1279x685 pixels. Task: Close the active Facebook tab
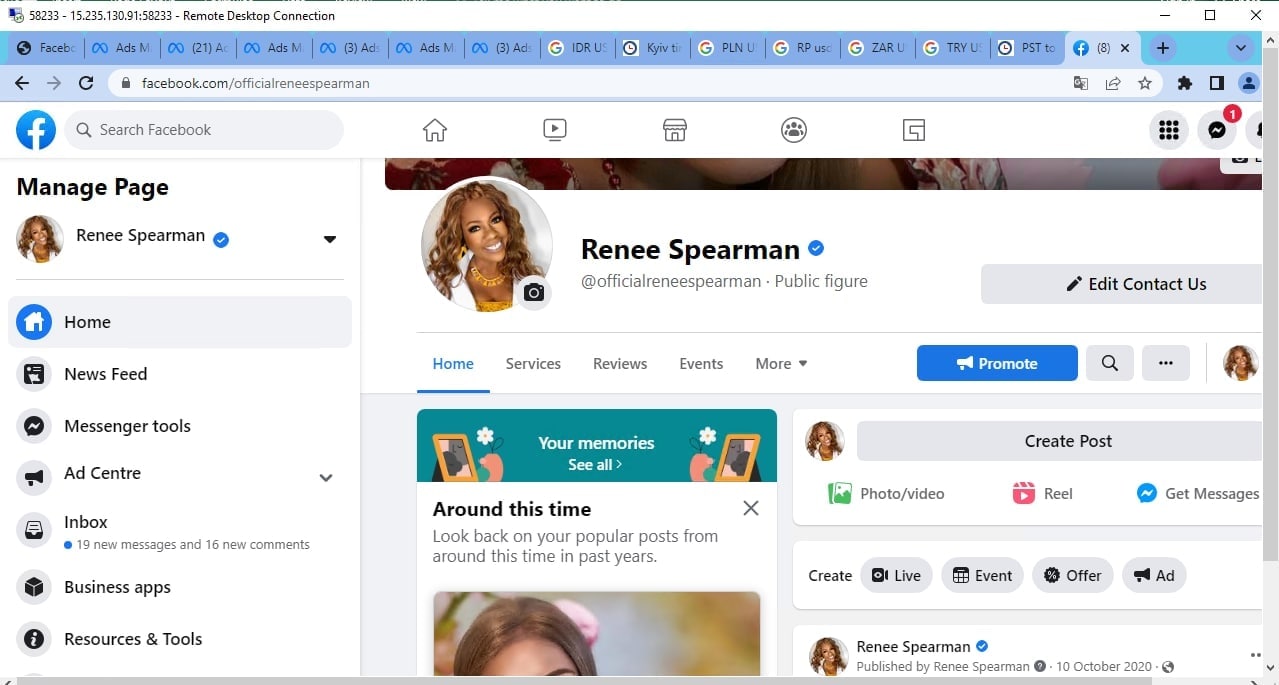click(x=1125, y=48)
